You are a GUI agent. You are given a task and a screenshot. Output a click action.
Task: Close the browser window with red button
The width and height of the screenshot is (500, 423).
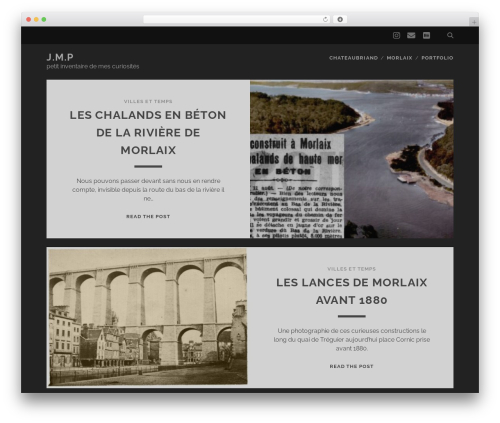pyautogui.click(x=29, y=19)
